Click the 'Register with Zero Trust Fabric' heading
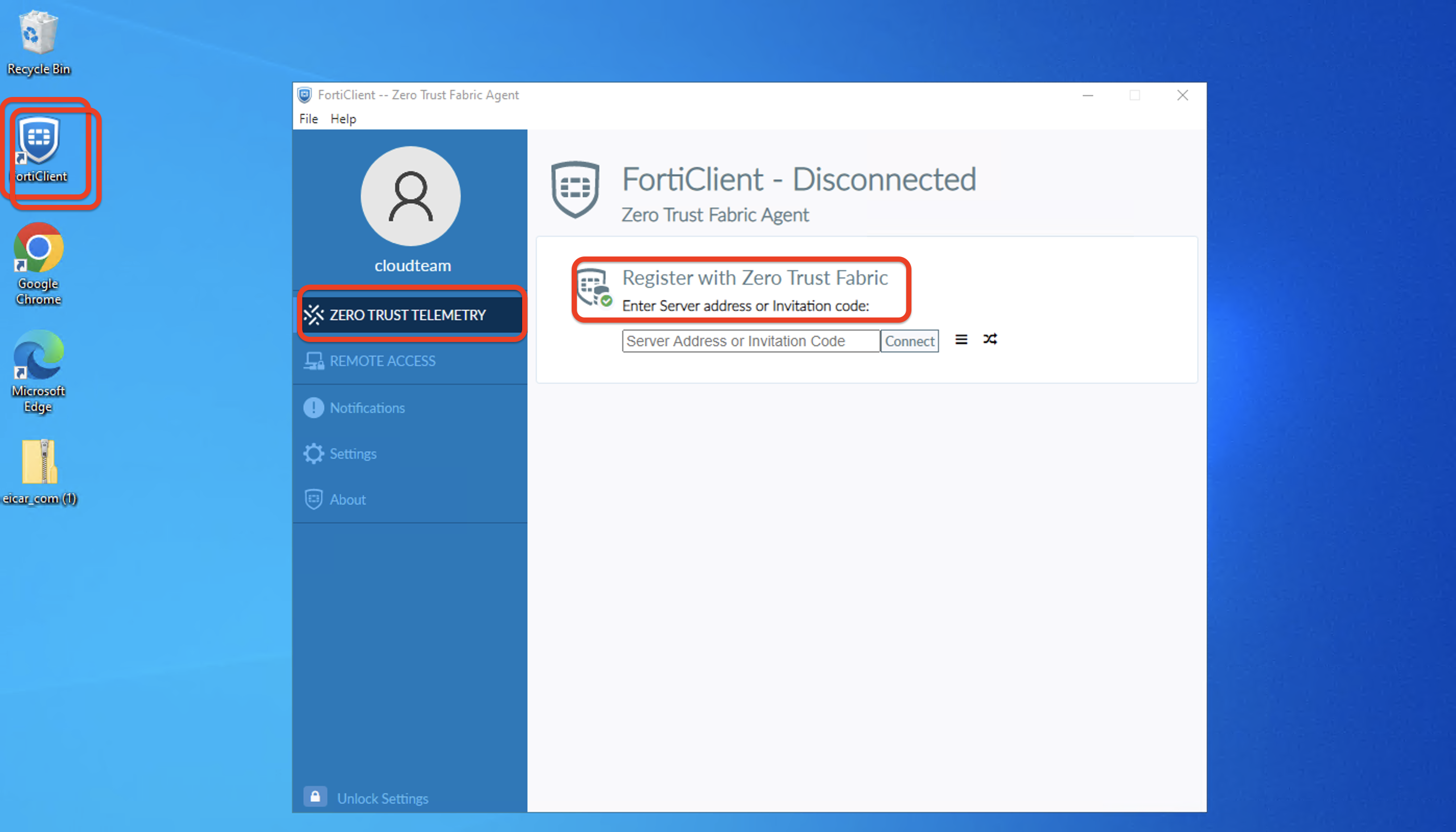The height and width of the screenshot is (832, 1456). pos(755,277)
